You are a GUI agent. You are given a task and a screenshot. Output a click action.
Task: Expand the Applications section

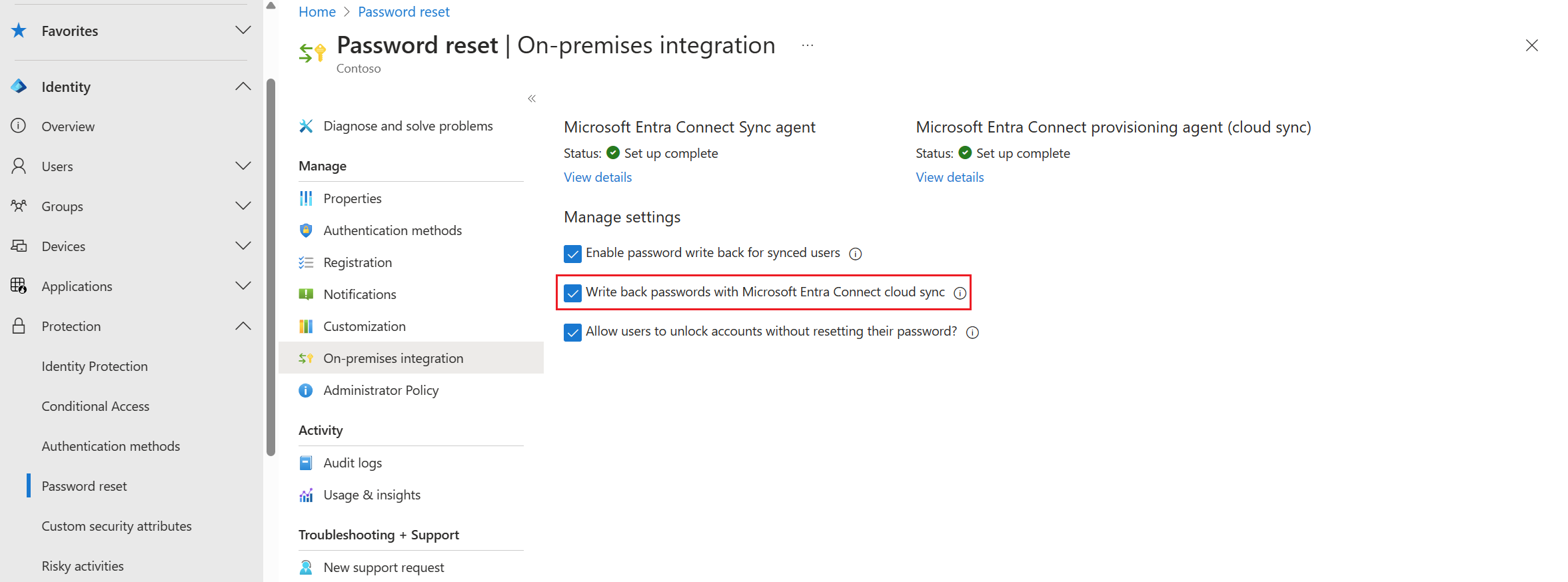[243, 286]
